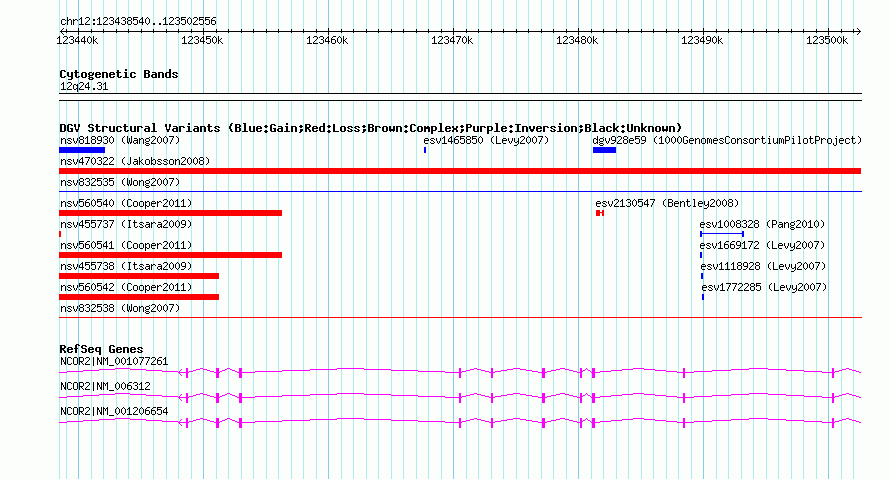
Task: Select the RefSeq Genes track heading
Action: tap(101, 349)
